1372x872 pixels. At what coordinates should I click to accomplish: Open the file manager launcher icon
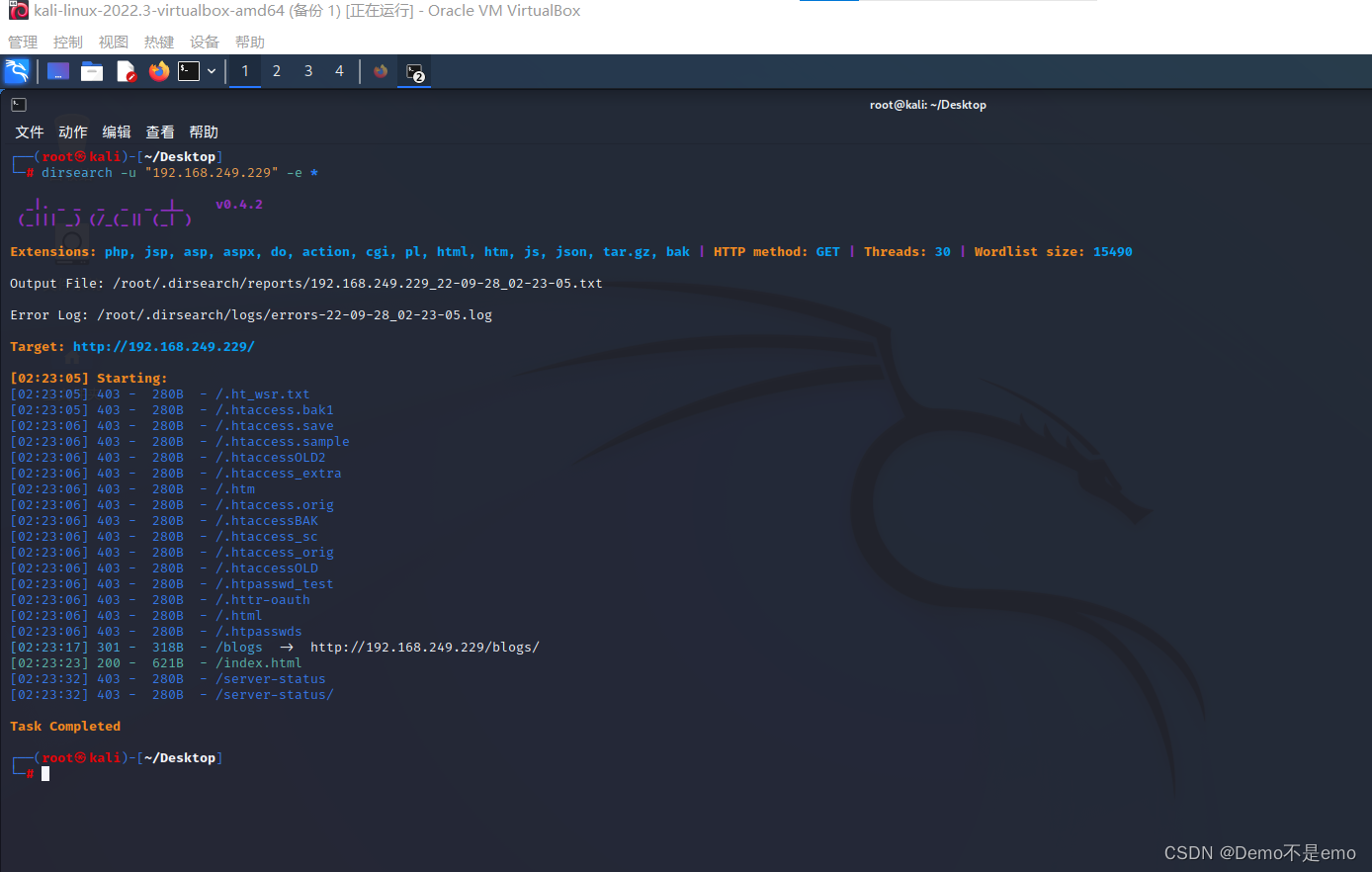[92, 71]
